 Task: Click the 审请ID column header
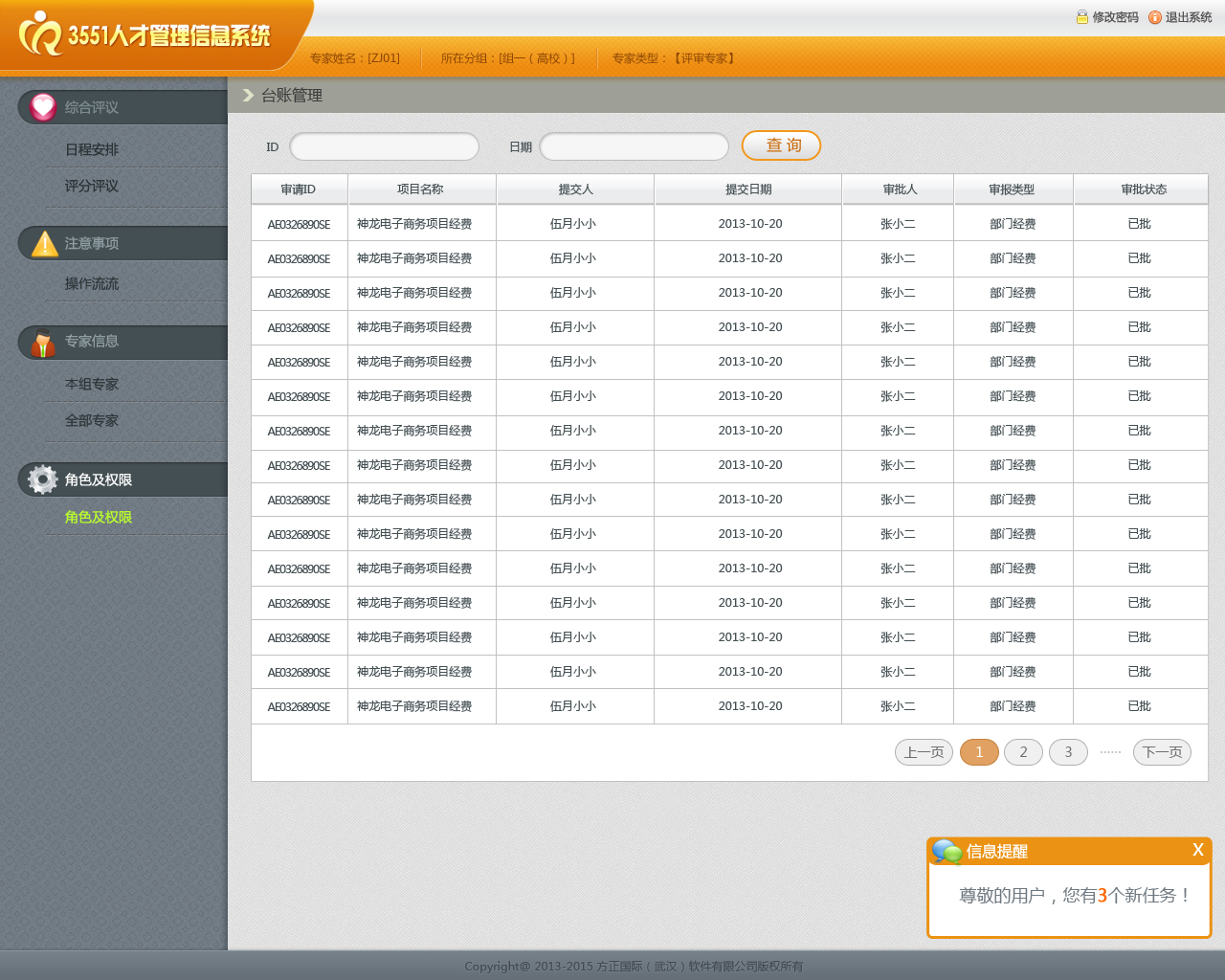point(299,189)
